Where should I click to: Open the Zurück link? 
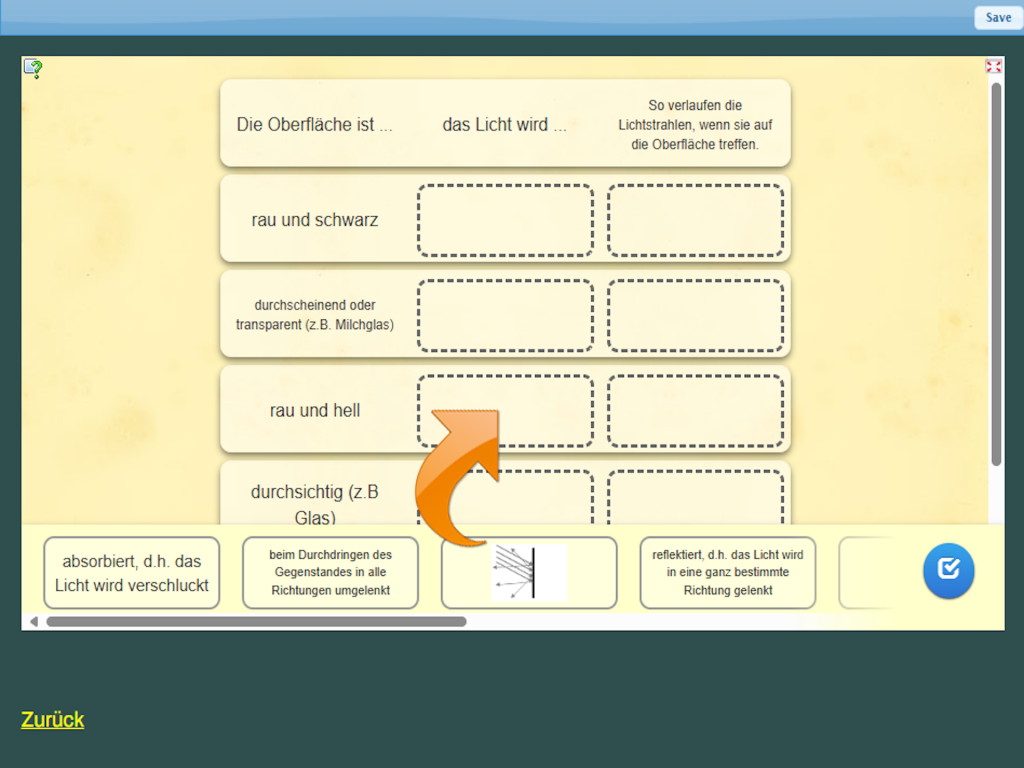pyautogui.click(x=52, y=719)
